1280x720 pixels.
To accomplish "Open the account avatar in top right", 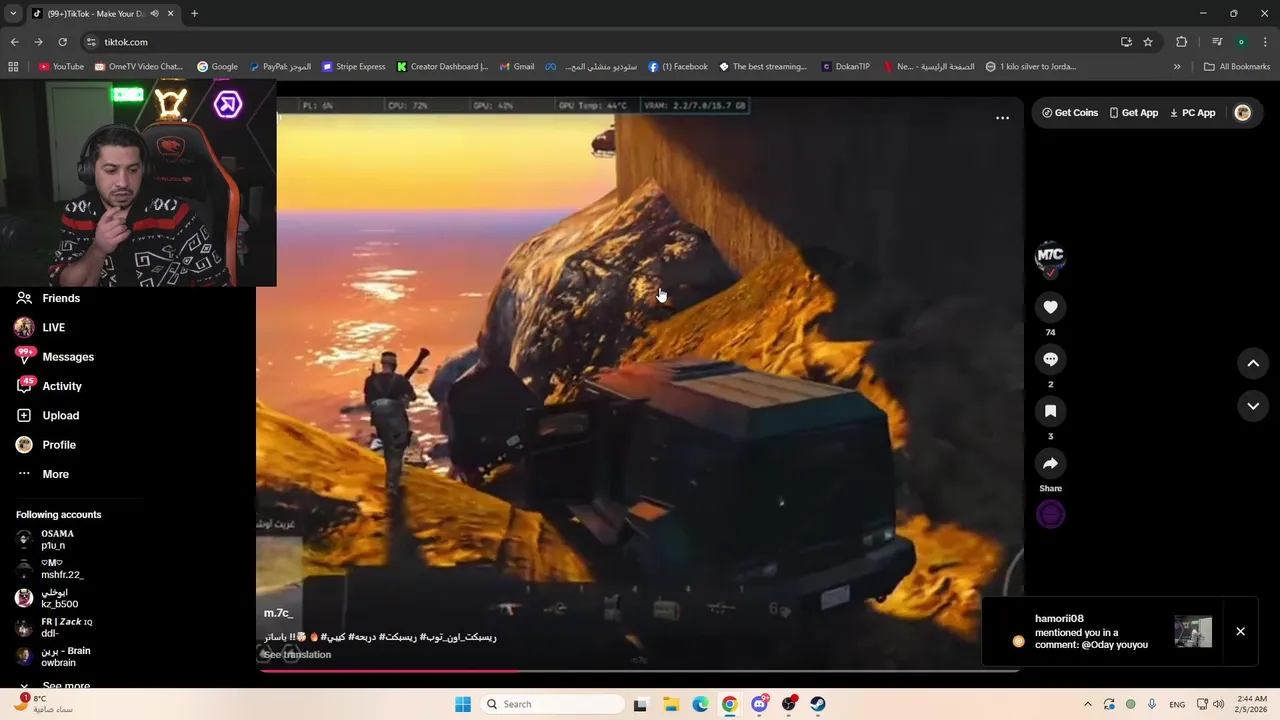I will 1243,113.
